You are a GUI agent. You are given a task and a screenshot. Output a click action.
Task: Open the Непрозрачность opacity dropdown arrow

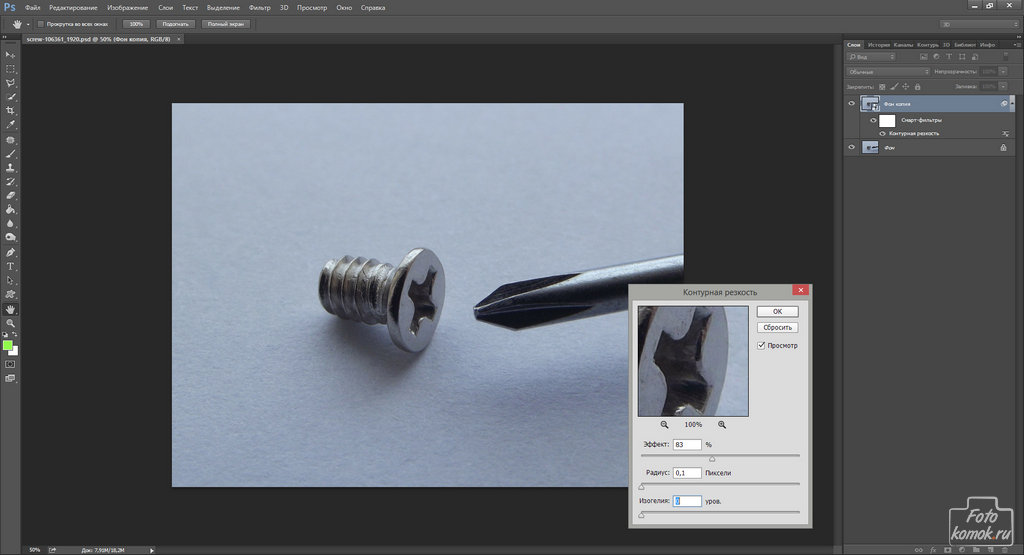point(1004,72)
